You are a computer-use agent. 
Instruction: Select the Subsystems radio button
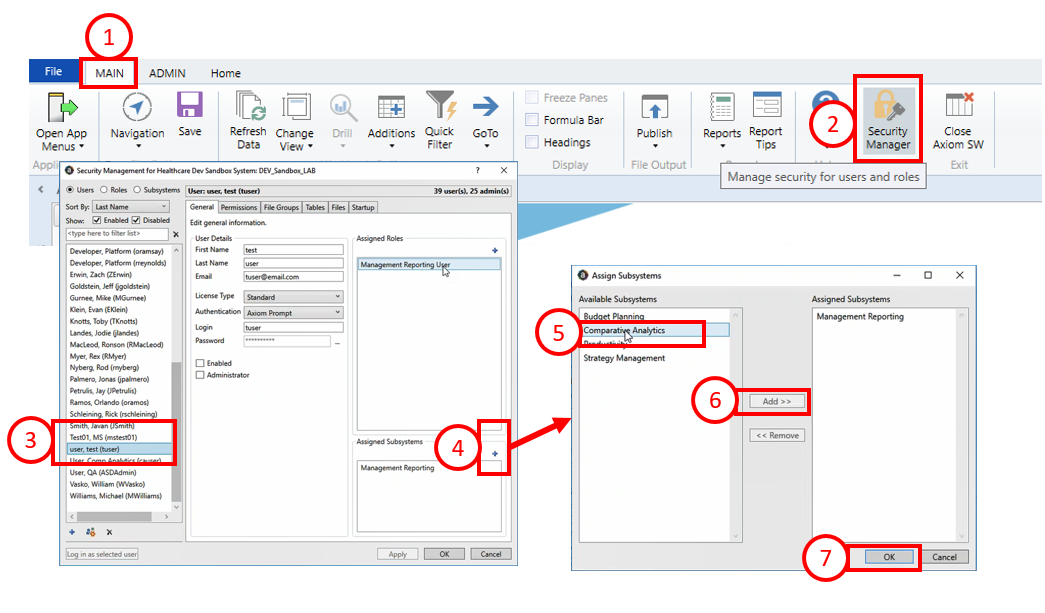tap(137, 190)
